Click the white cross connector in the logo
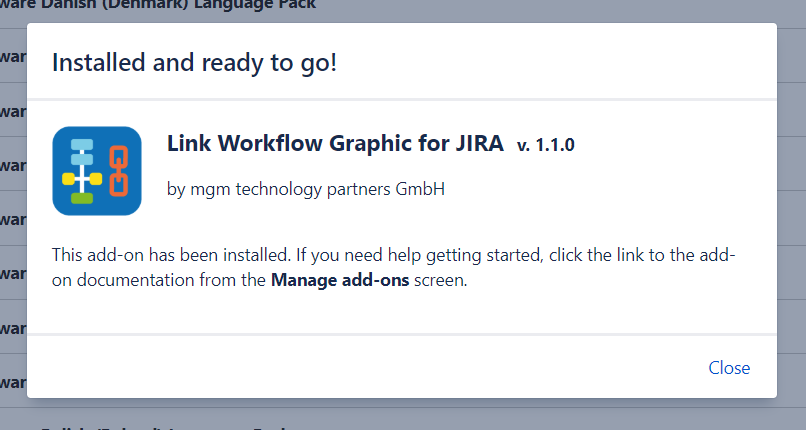Image resolution: width=806 pixels, height=430 pixels. (82, 179)
